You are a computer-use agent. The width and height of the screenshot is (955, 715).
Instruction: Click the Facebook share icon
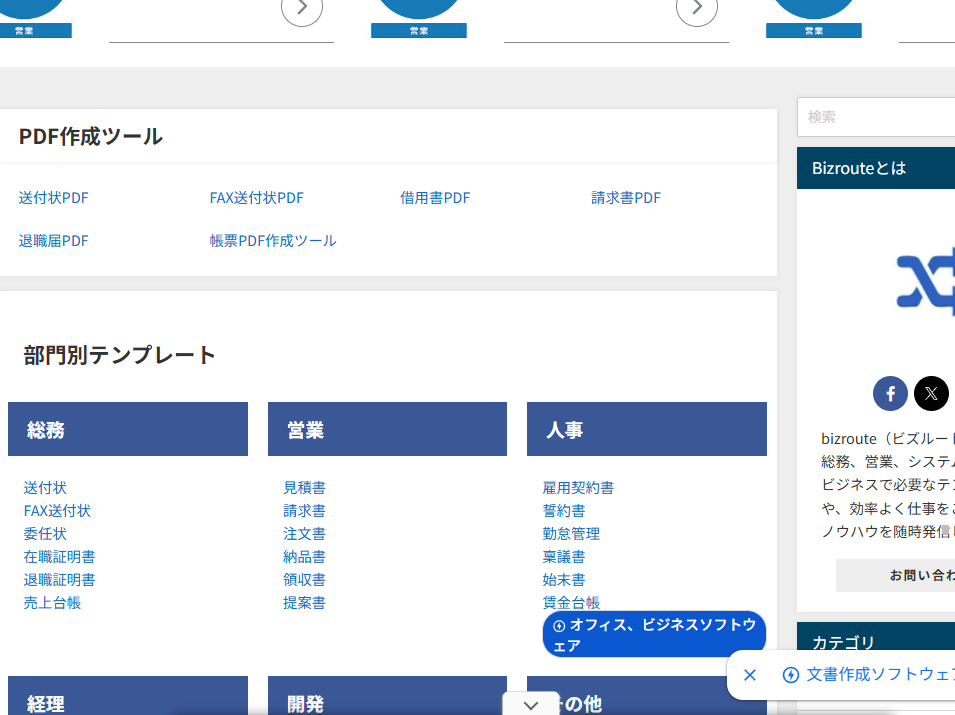[x=890, y=393]
